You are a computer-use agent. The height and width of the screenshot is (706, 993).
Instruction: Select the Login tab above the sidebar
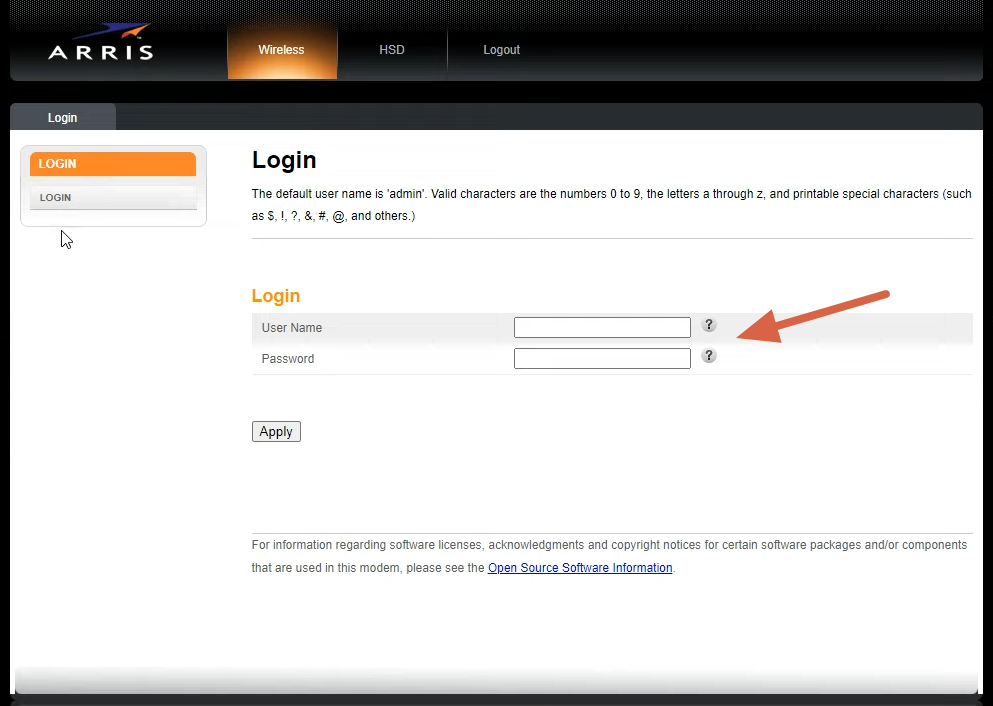click(62, 116)
